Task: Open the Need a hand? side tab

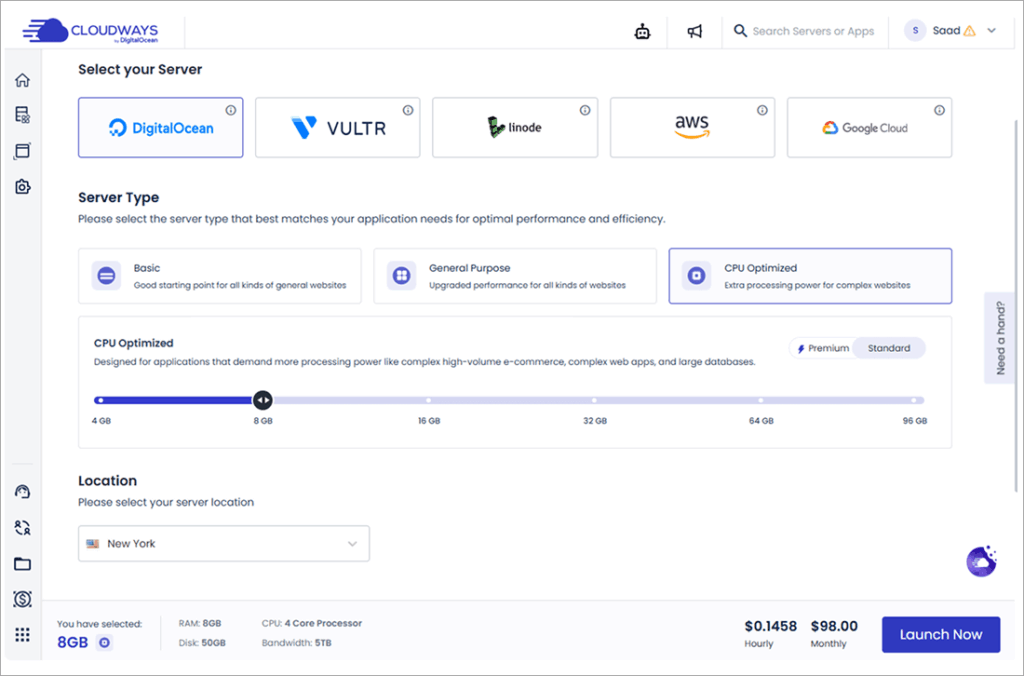Action: click(1001, 338)
